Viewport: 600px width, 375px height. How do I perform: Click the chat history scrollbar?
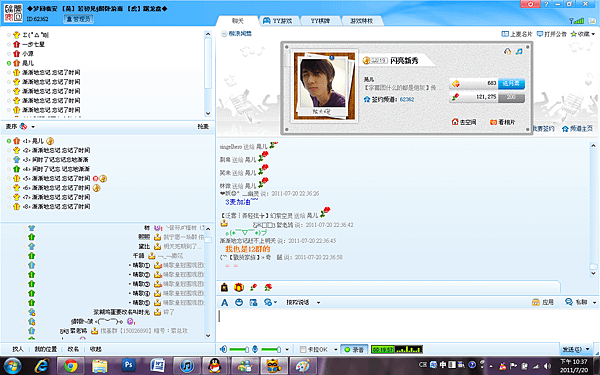pyautogui.click(x=593, y=209)
